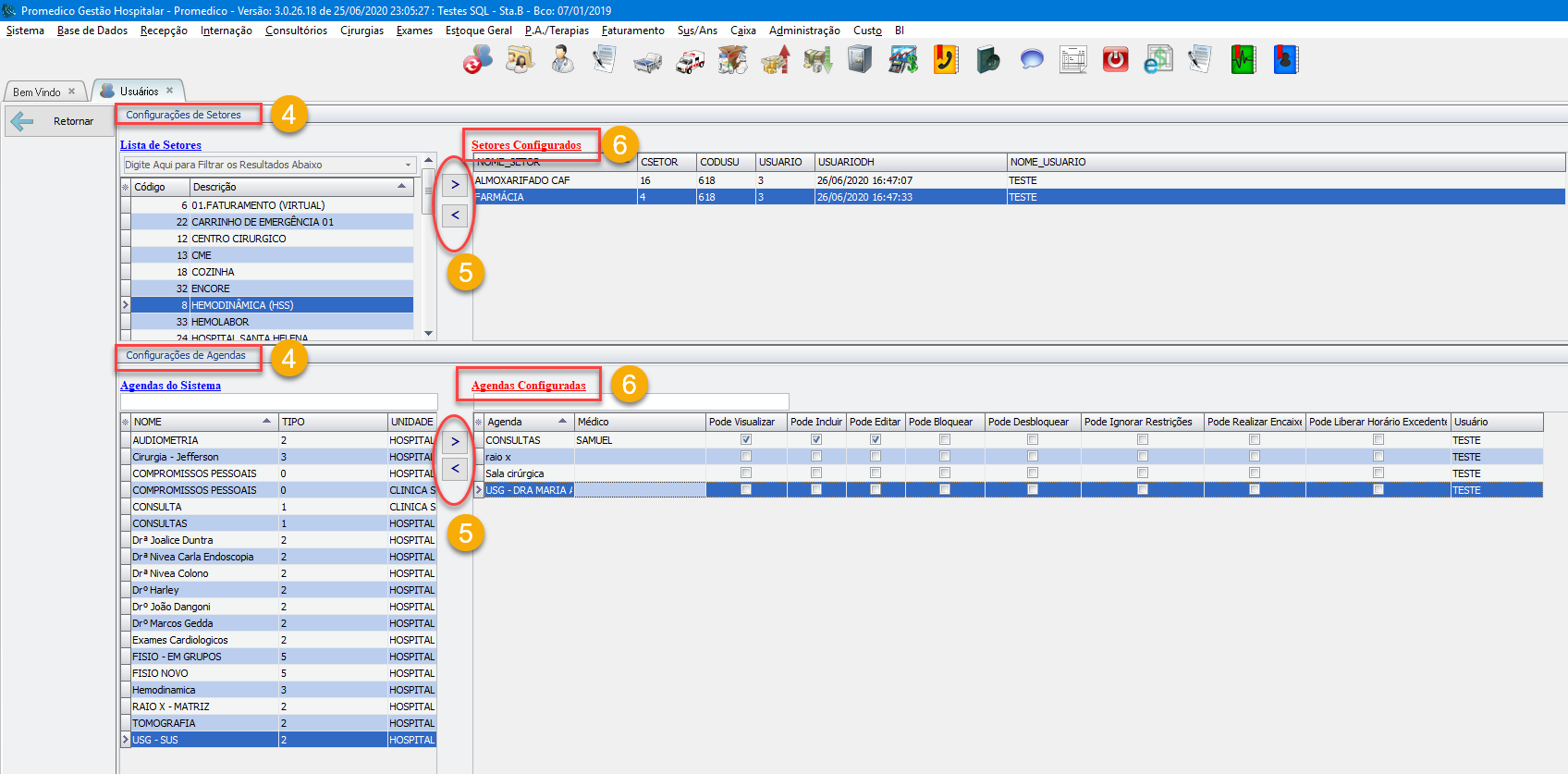Uncheck Pode Editar for CONSULTAS agenda
This screenshot has width=1568, height=774.
pyautogui.click(x=876, y=440)
